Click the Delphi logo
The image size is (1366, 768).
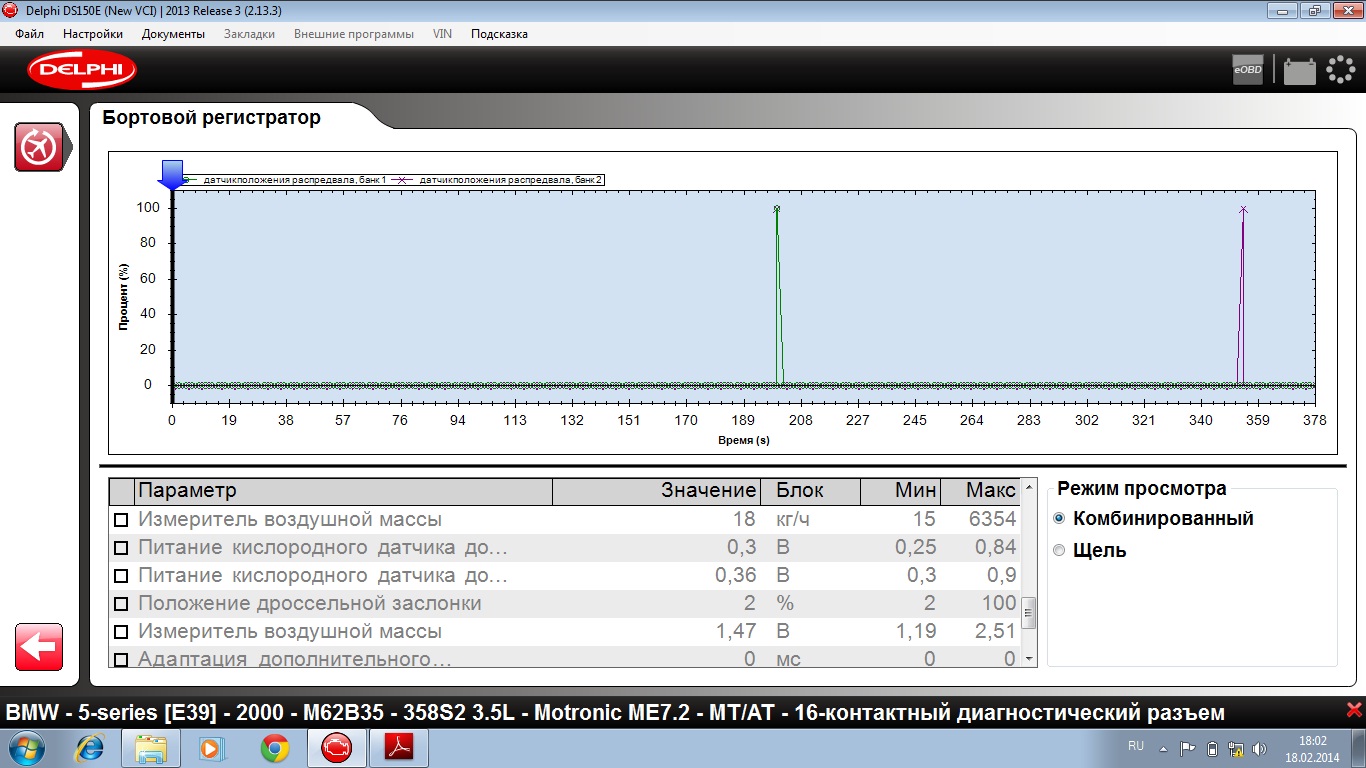click(82, 70)
